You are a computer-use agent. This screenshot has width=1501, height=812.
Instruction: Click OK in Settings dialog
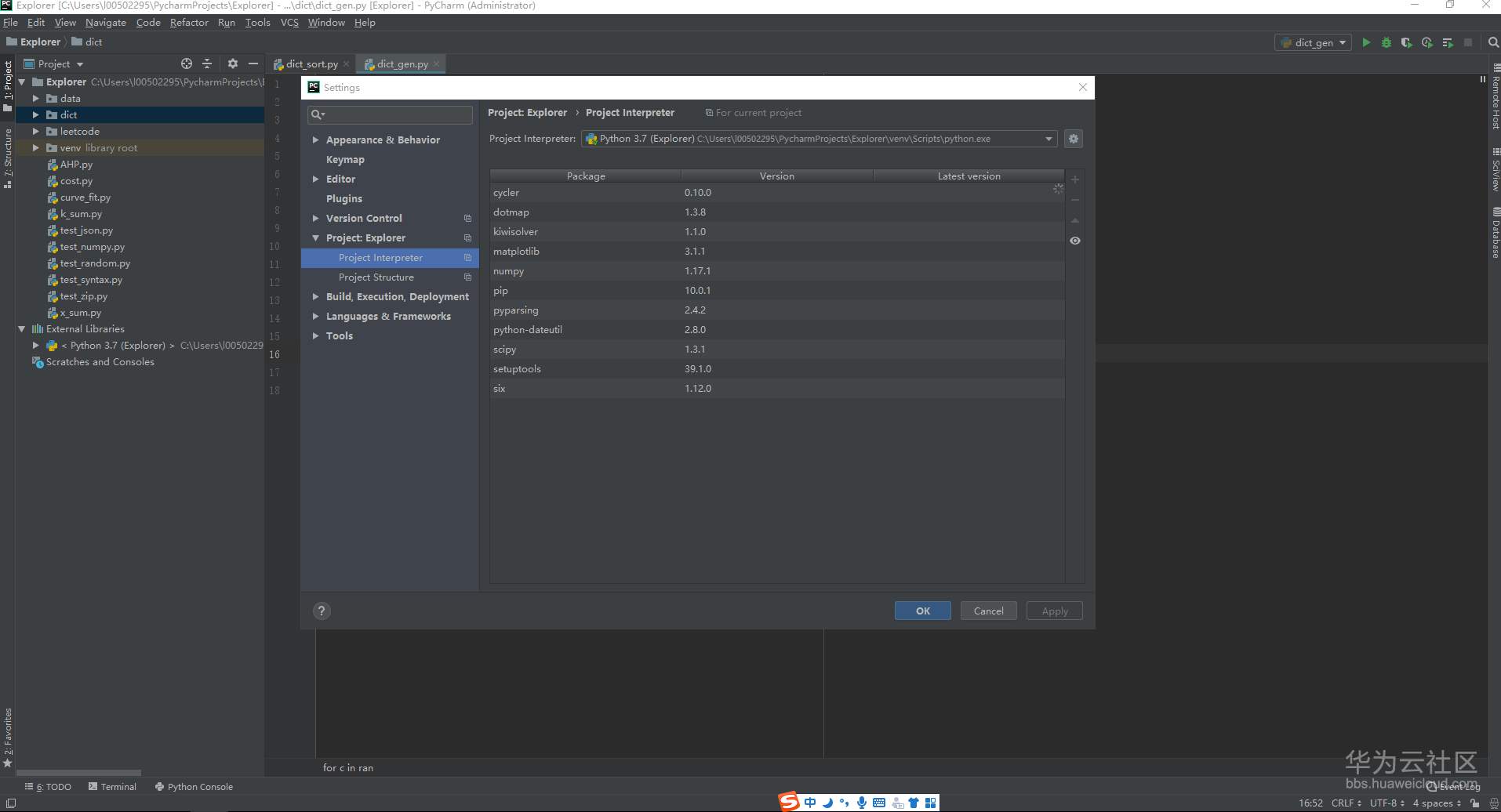(923, 611)
